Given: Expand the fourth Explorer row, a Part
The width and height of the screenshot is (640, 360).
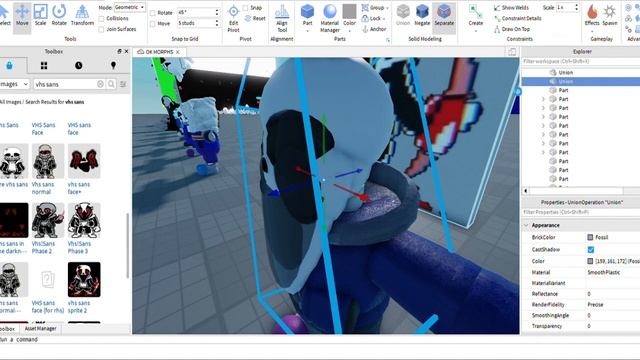Looking at the screenshot, I should click(543, 99).
